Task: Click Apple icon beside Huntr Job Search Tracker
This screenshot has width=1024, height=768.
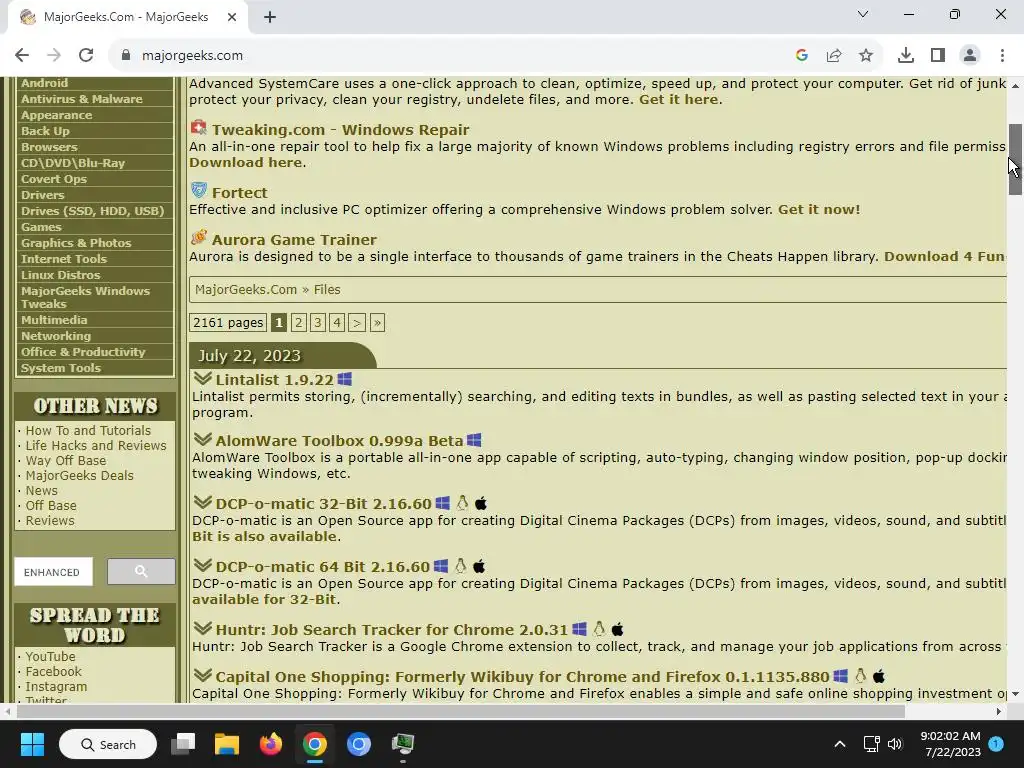Action: click(617, 630)
